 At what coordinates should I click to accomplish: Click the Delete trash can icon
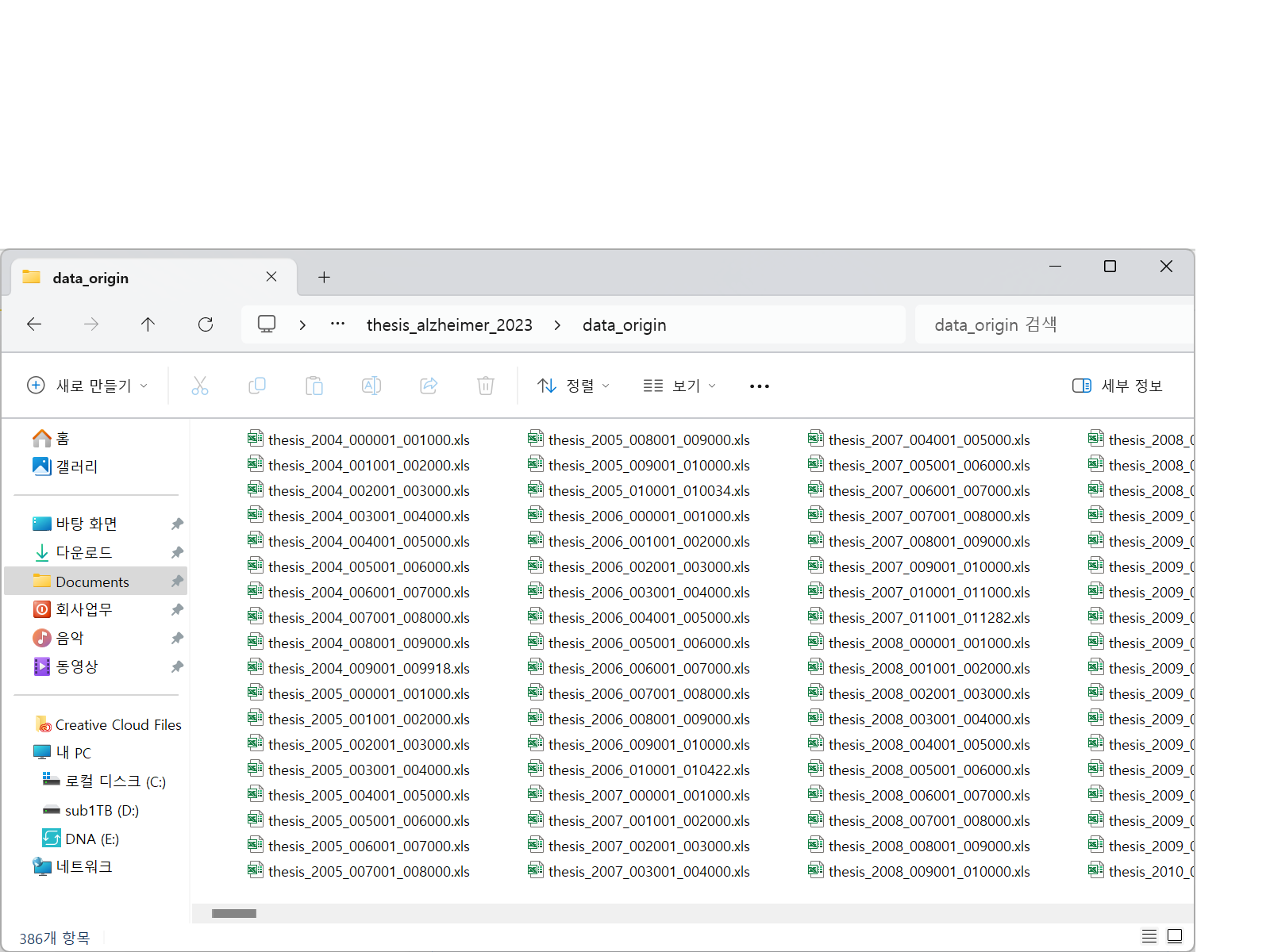(486, 386)
